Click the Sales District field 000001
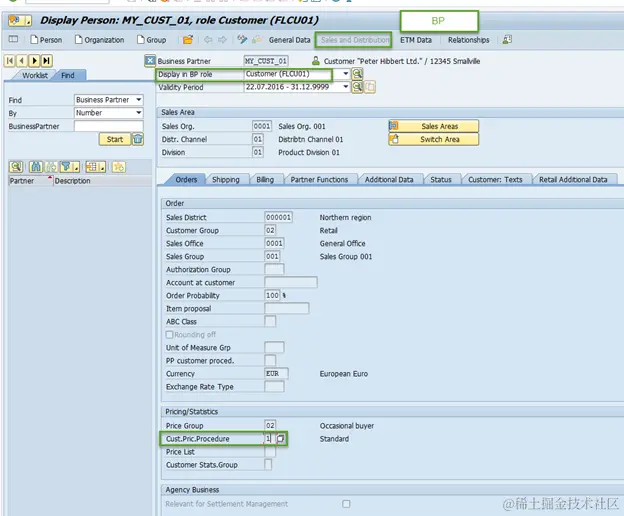 tap(278, 217)
